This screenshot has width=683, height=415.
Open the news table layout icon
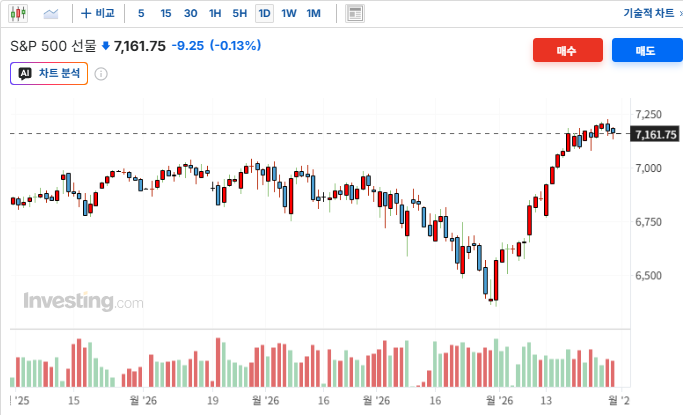355,13
